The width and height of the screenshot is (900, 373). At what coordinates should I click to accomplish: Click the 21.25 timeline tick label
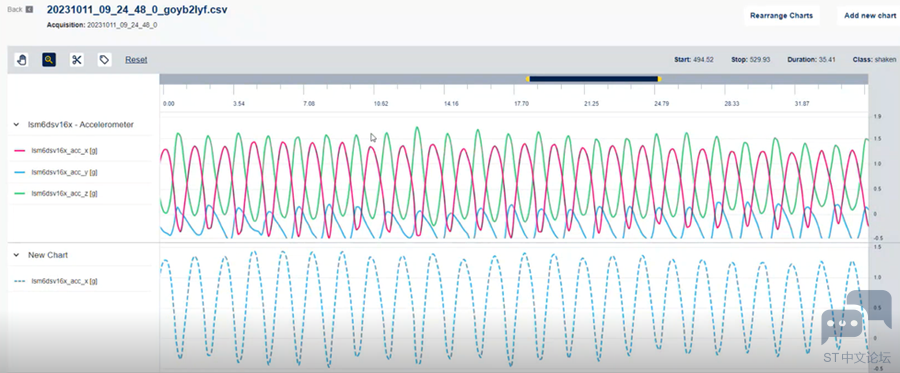tap(591, 104)
